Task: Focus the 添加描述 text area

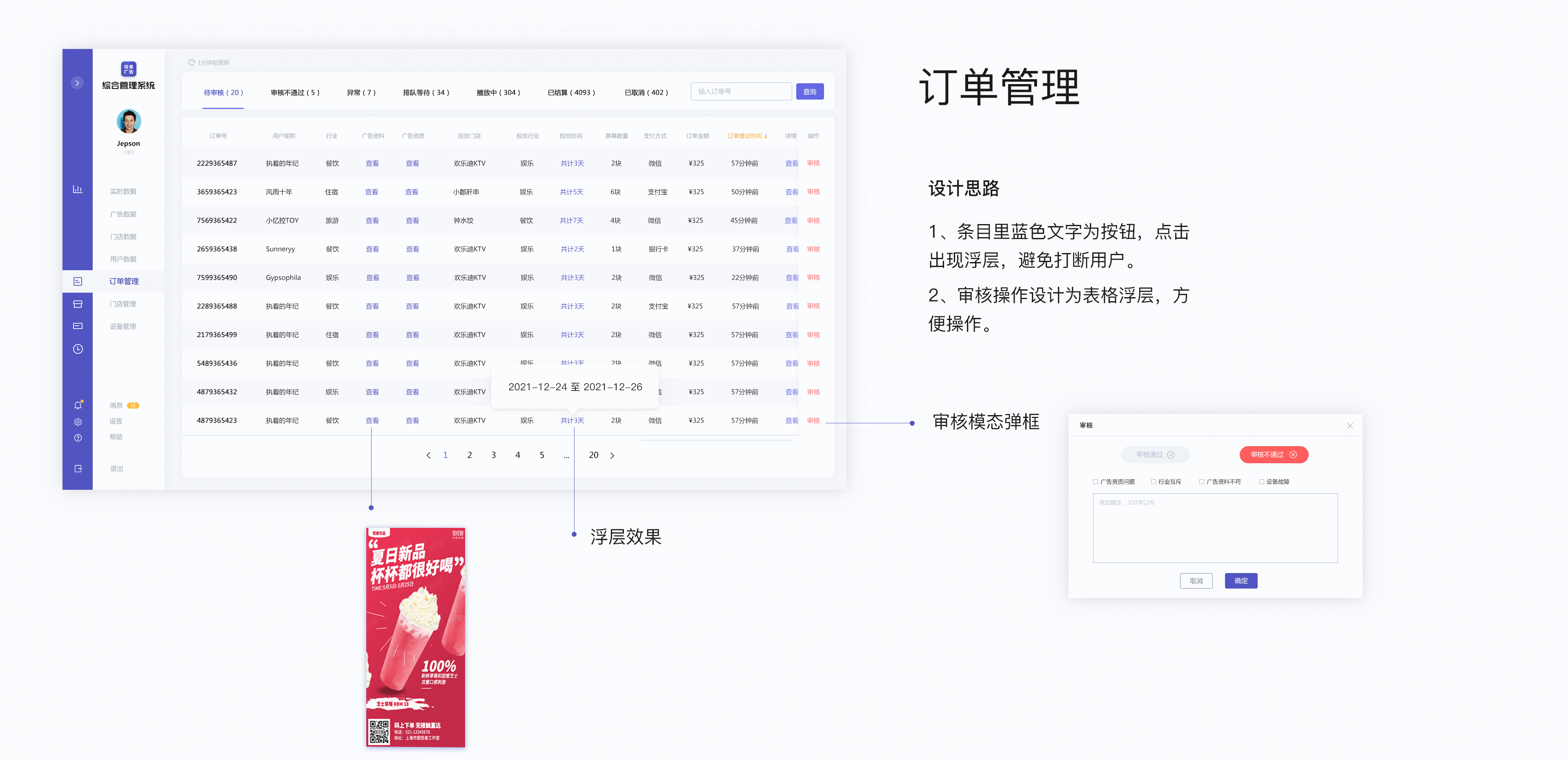Action: (x=1215, y=528)
